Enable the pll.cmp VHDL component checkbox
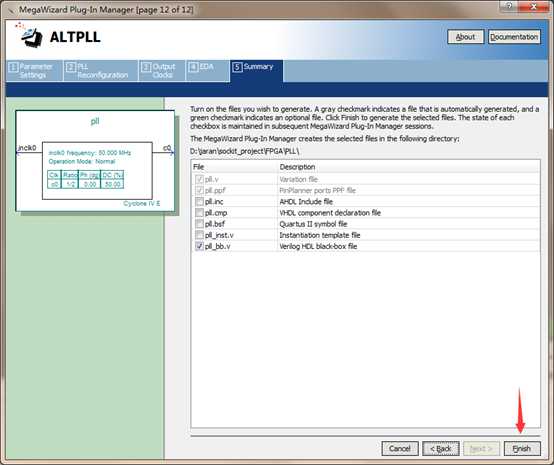The image size is (554, 465). tap(199, 213)
